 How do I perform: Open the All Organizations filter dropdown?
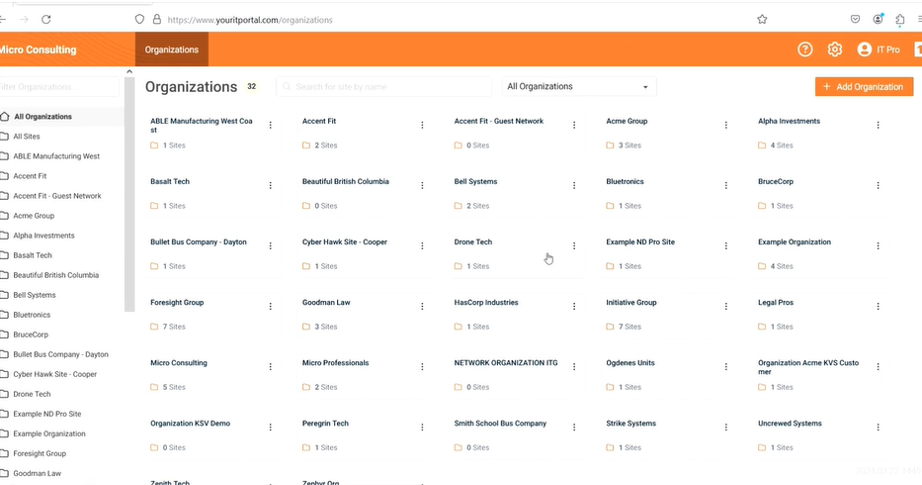pyautogui.click(x=579, y=86)
